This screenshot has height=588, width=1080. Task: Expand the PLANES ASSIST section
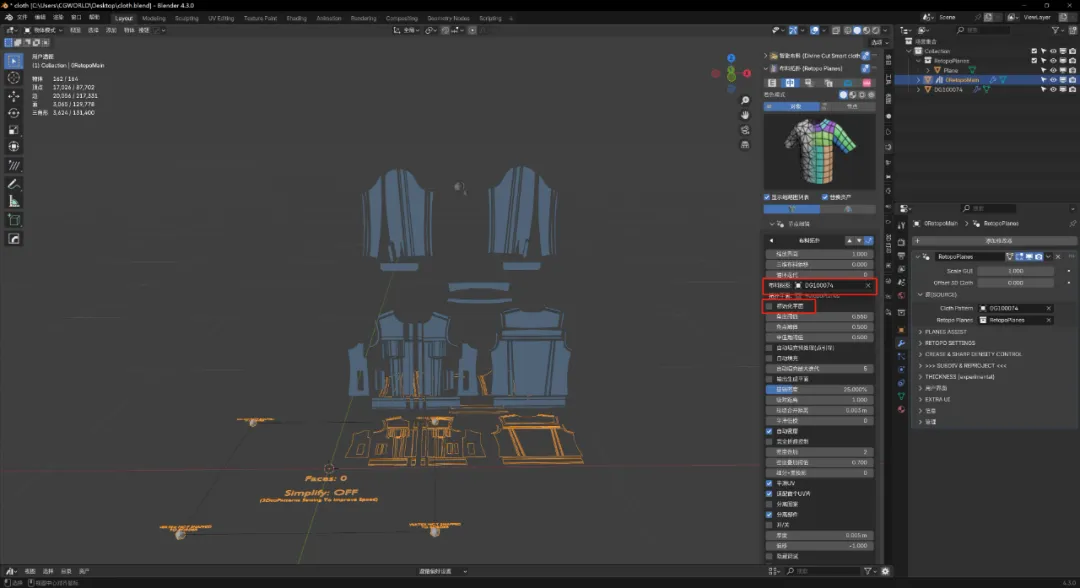coord(945,332)
